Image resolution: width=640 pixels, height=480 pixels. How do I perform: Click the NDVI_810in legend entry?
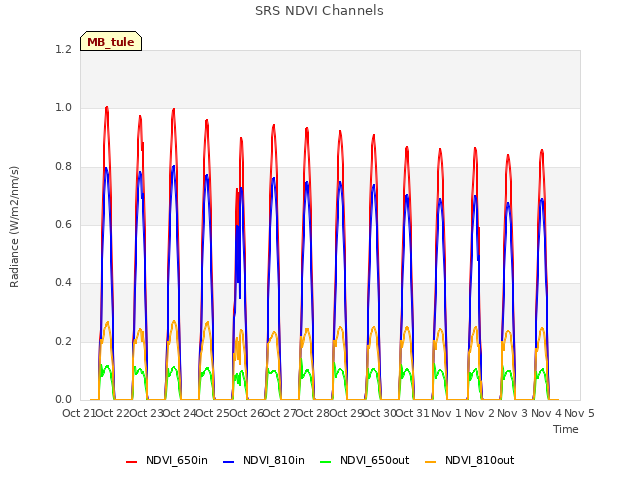(x=264, y=460)
